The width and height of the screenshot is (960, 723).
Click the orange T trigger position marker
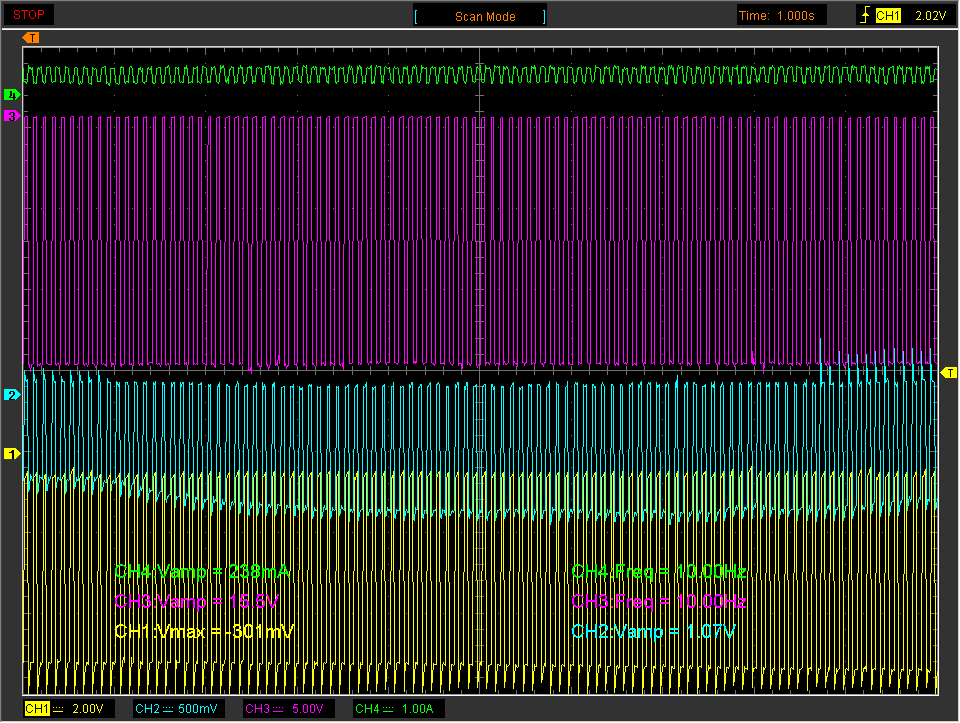tap(31, 38)
